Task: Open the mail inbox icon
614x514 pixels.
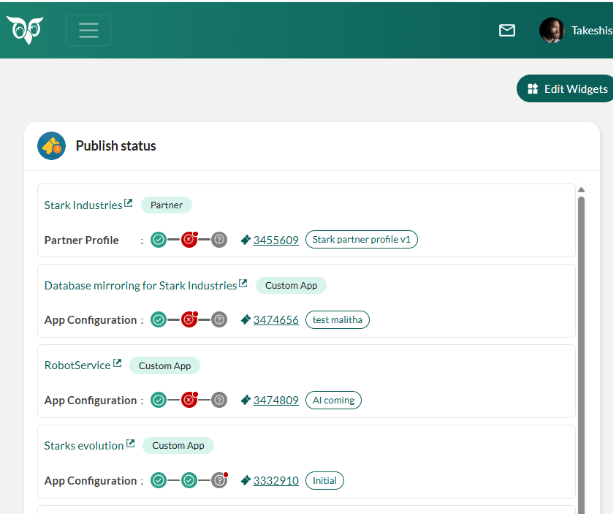Action: click(x=507, y=30)
